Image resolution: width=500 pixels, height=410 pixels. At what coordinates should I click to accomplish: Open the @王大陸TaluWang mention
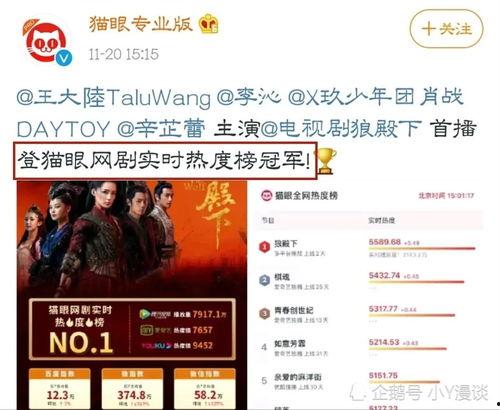(x=114, y=98)
